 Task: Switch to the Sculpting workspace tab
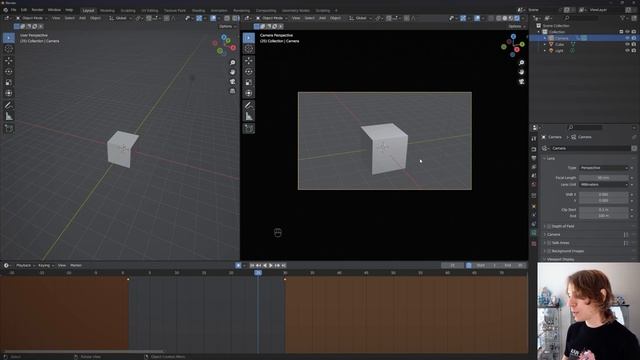(x=128, y=11)
